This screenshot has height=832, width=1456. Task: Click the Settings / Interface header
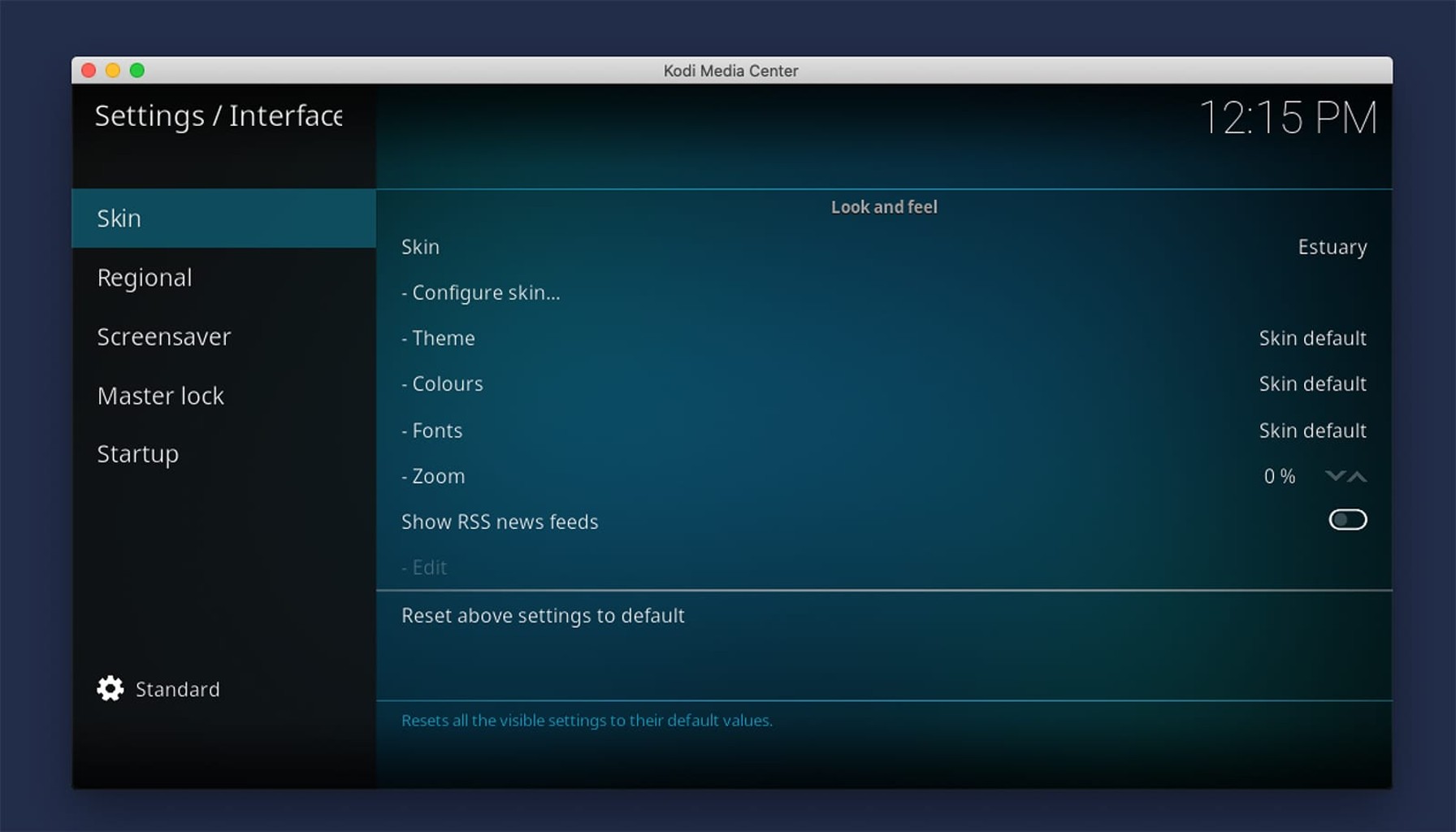(x=219, y=115)
